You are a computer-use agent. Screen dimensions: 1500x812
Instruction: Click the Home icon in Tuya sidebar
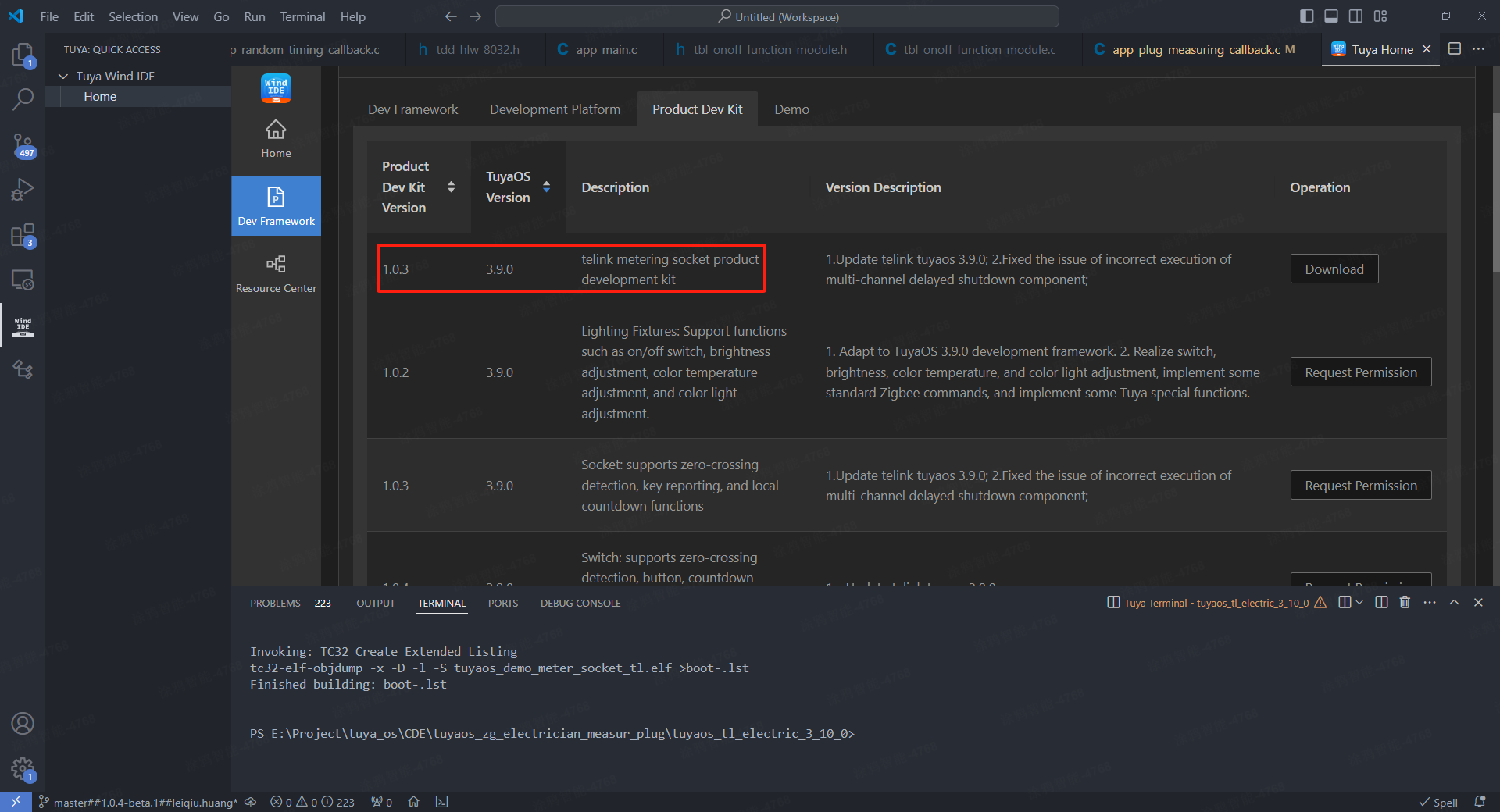(276, 139)
